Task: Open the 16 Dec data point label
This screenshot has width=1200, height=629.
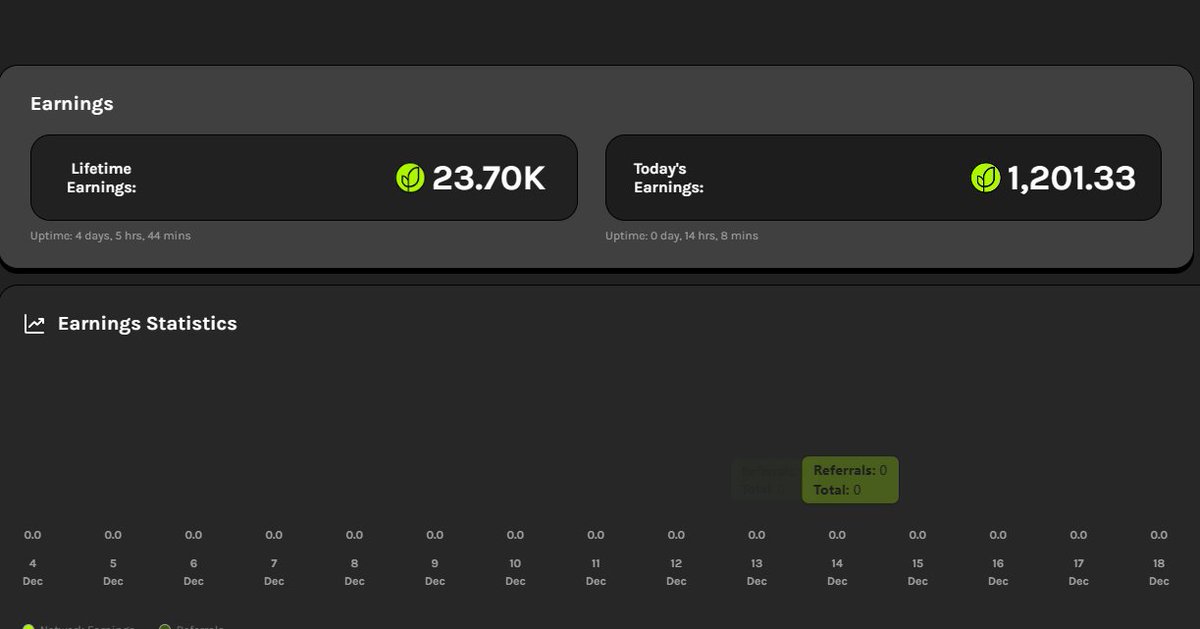Action: (x=998, y=572)
